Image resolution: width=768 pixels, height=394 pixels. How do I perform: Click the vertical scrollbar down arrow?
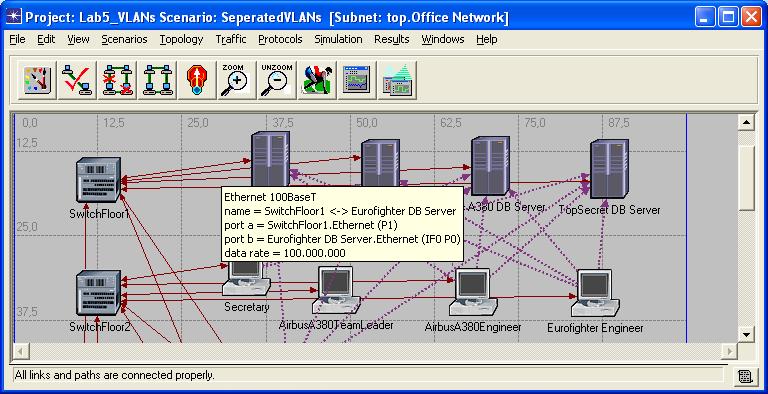746,335
